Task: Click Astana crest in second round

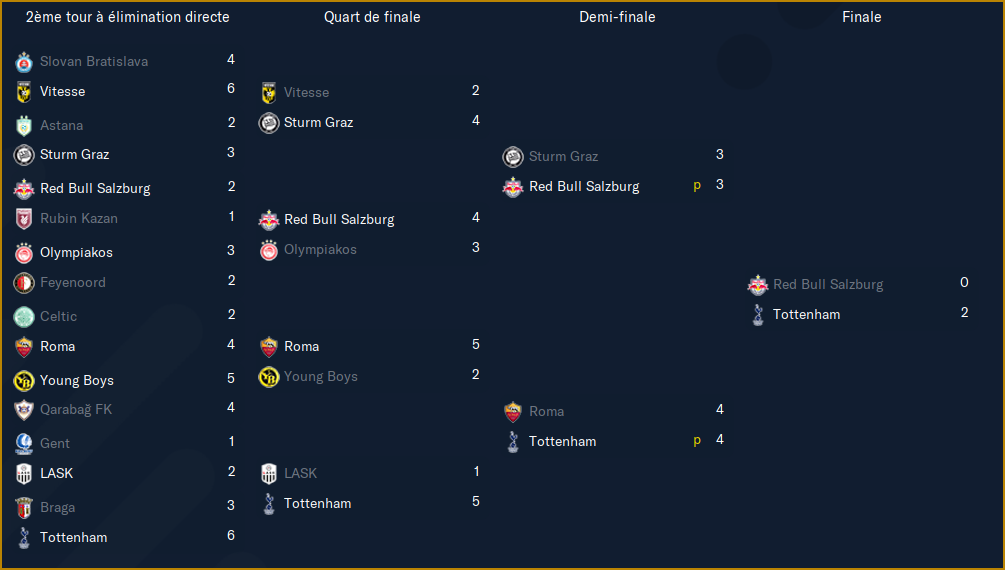Action: pyautogui.click(x=24, y=126)
